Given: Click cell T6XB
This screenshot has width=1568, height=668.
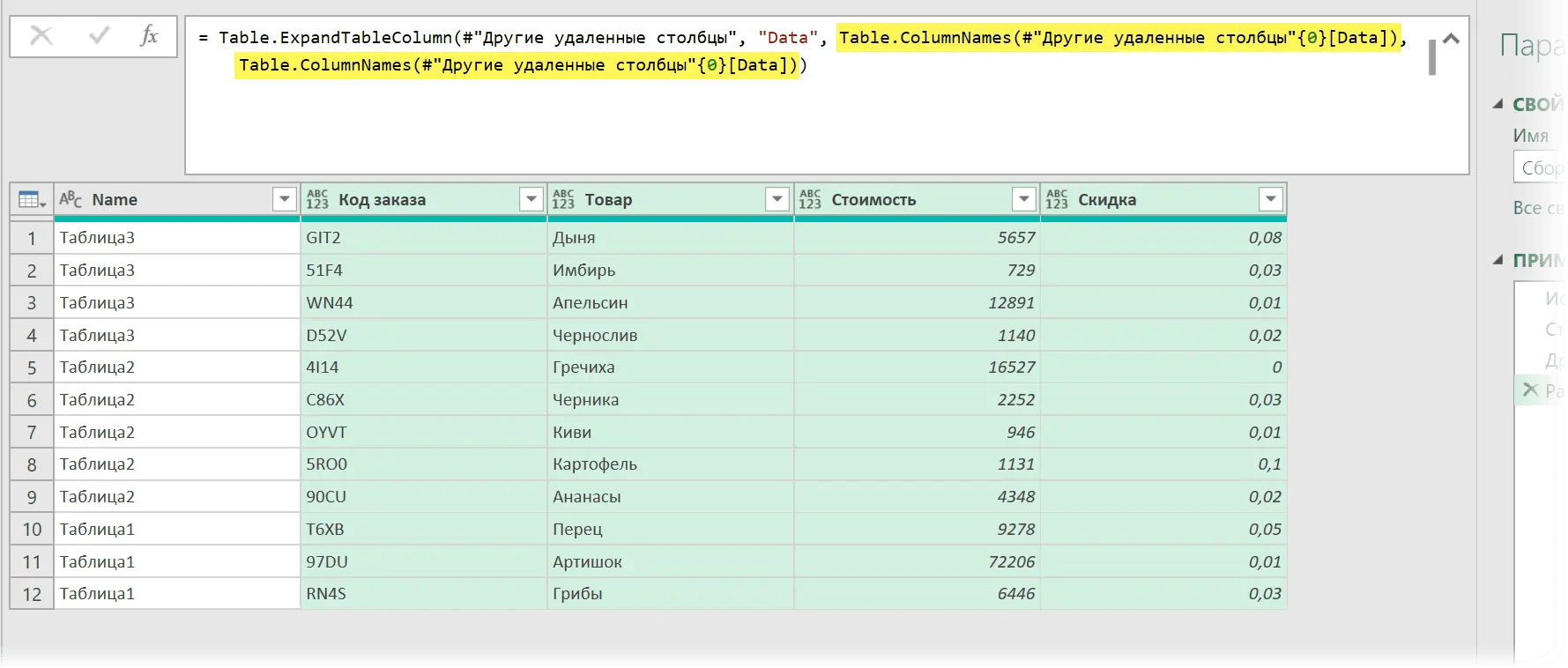Looking at the screenshot, I should (x=424, y=530).
